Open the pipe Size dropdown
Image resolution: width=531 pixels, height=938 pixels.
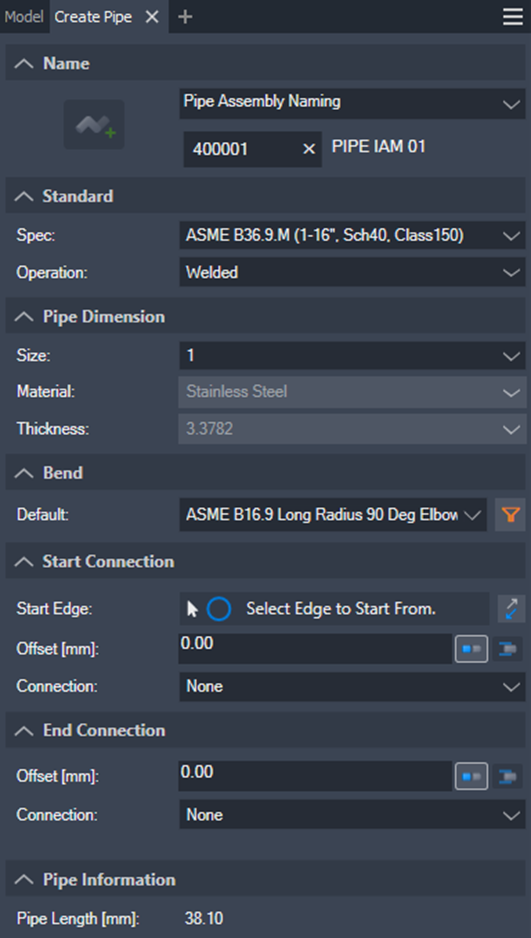[x=352, y=356]
